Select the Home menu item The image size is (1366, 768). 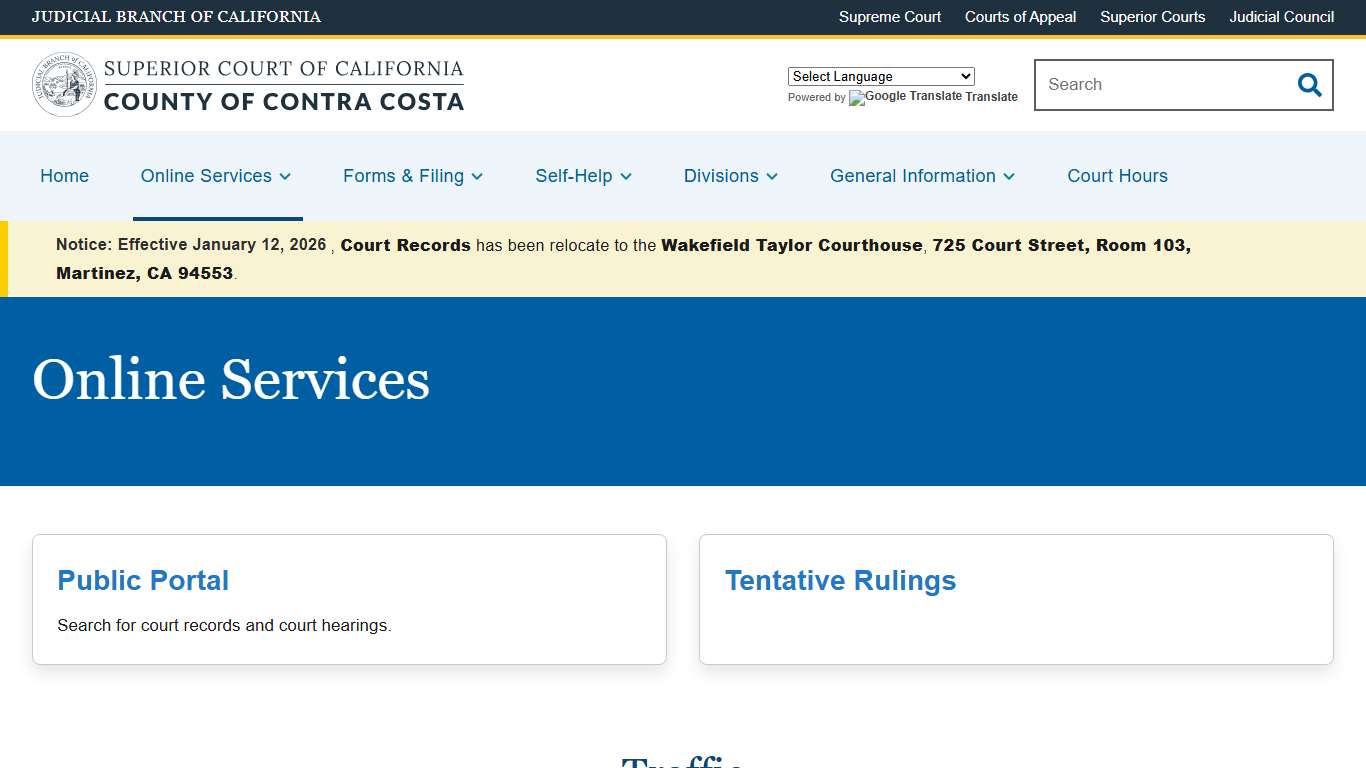click(64, 176)
